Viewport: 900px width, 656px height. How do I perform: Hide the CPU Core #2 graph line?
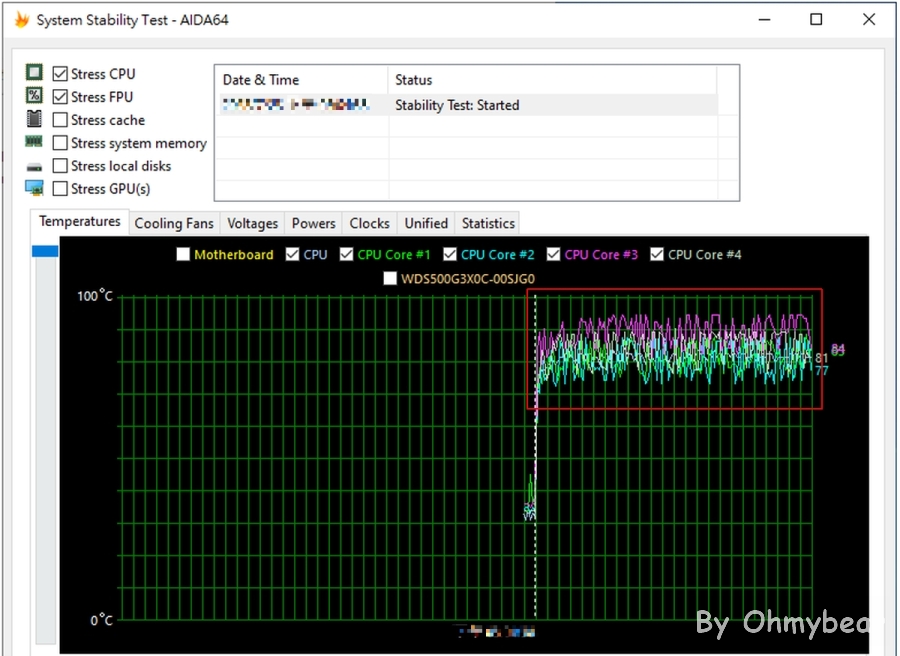click(x=450, y=254)
